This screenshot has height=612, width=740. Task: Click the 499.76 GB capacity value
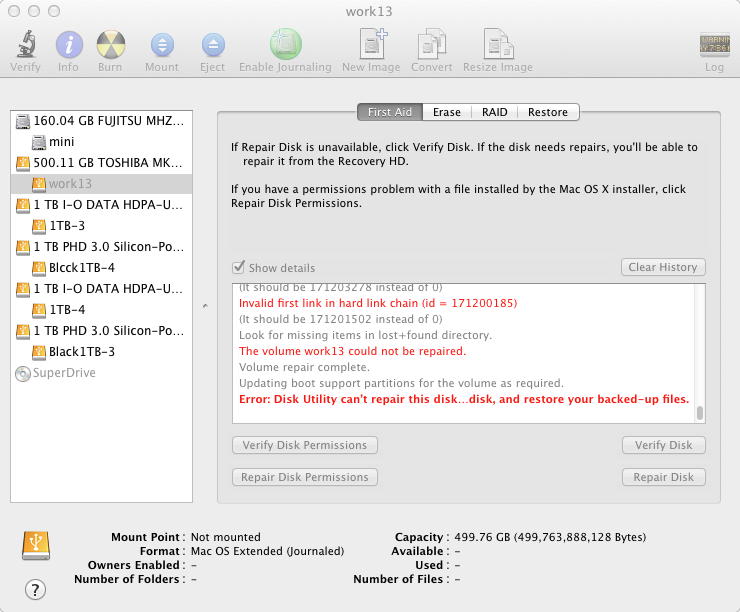pyautogui.click(x=550, y=537)
